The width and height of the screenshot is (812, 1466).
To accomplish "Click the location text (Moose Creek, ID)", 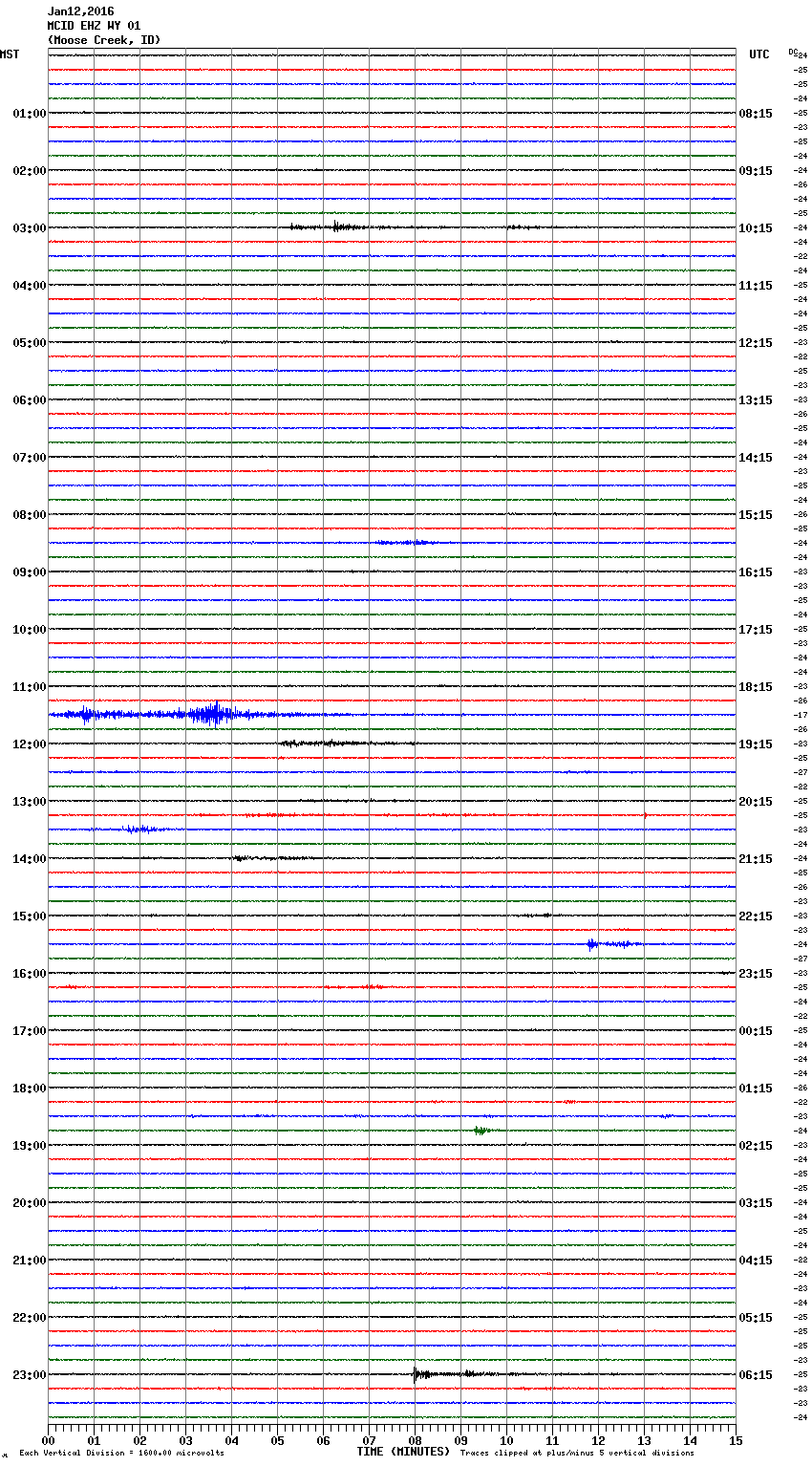I will tap(104, 40).
